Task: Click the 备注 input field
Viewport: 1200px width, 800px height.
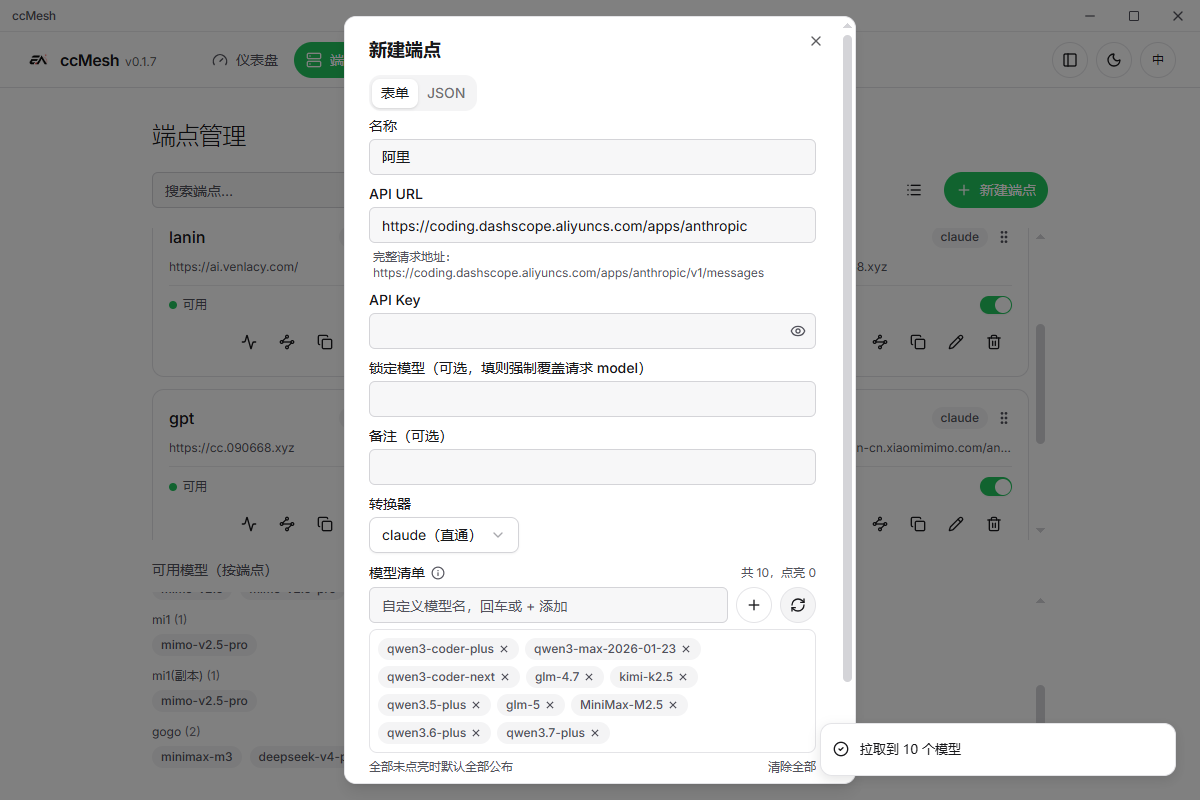Action: (592, 467)
